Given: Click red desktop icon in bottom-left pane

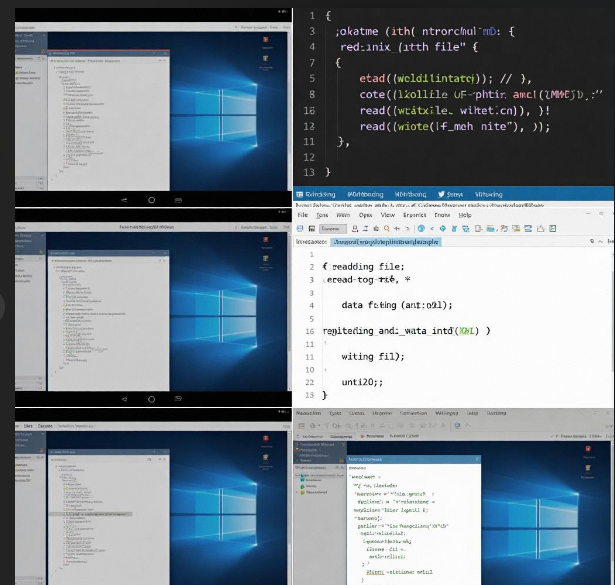Looking at the screenshot, I should [266, 439].
